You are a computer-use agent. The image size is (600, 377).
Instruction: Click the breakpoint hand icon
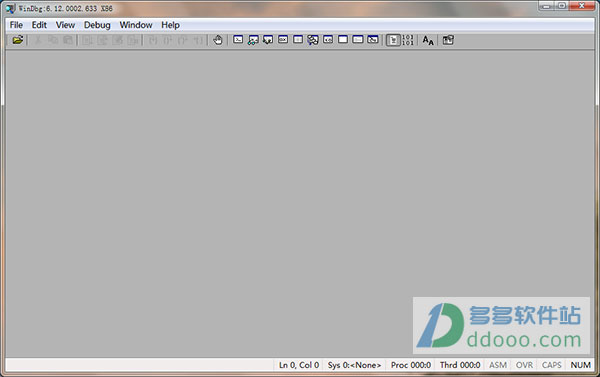click(x=218, y=40)
